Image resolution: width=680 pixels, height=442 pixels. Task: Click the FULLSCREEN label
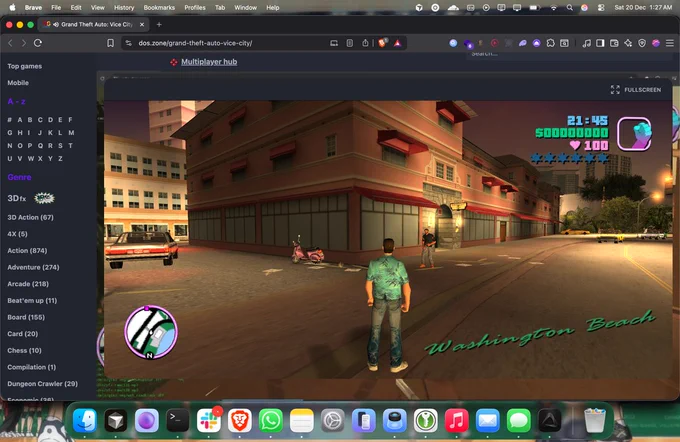[x=643, y=90]
